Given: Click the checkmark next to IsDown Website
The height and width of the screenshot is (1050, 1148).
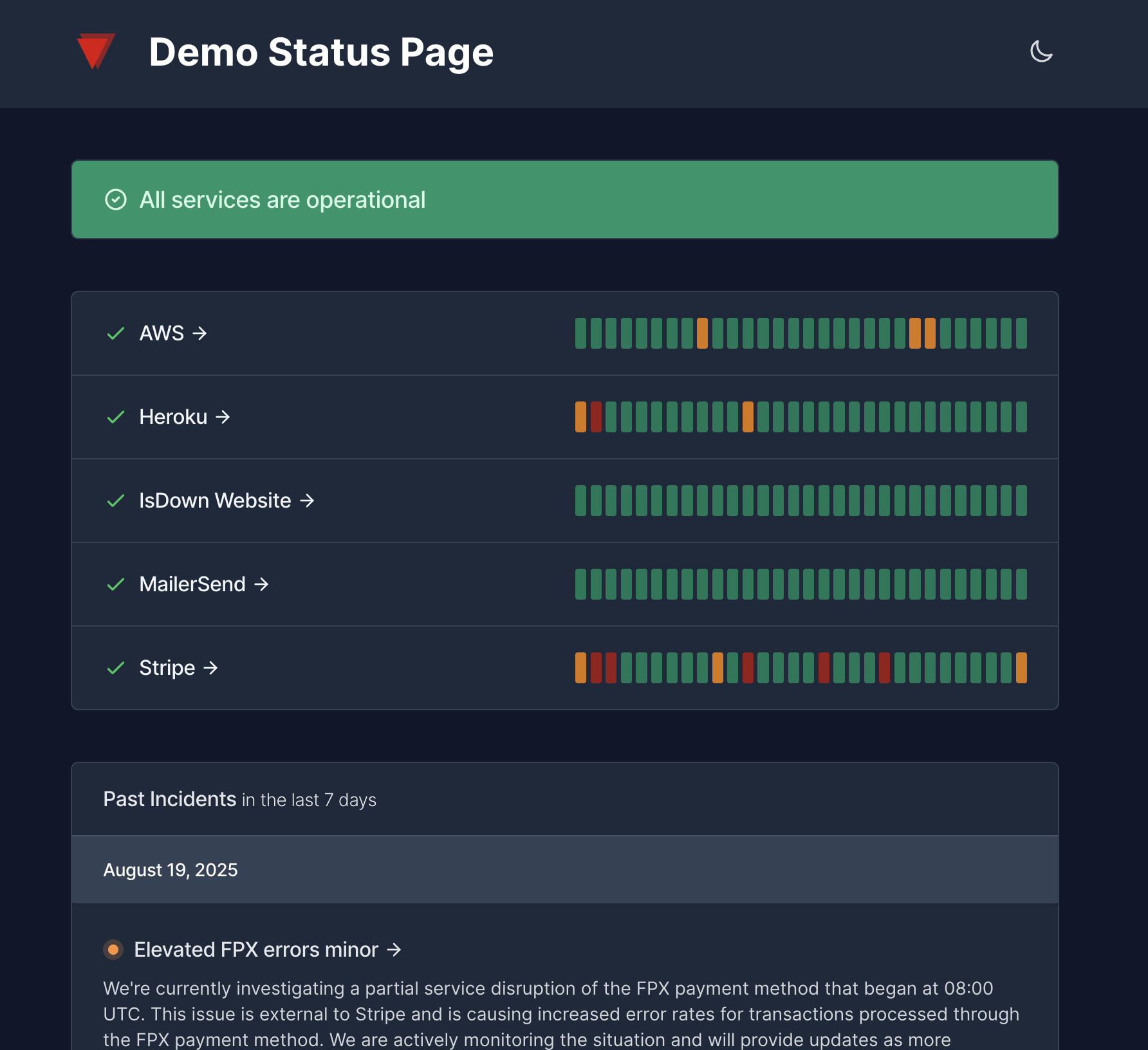Looking at the screenshot, I should pyautogui.click(x=116, y=501).
